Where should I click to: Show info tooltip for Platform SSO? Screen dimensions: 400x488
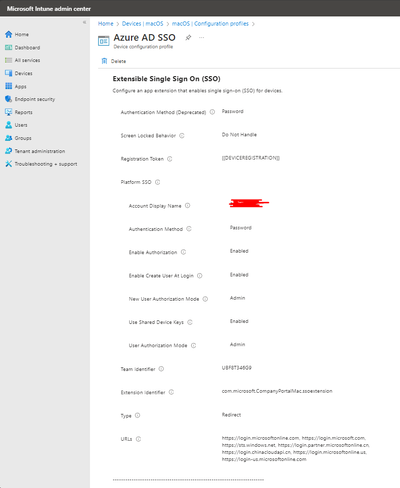point(158,182)
